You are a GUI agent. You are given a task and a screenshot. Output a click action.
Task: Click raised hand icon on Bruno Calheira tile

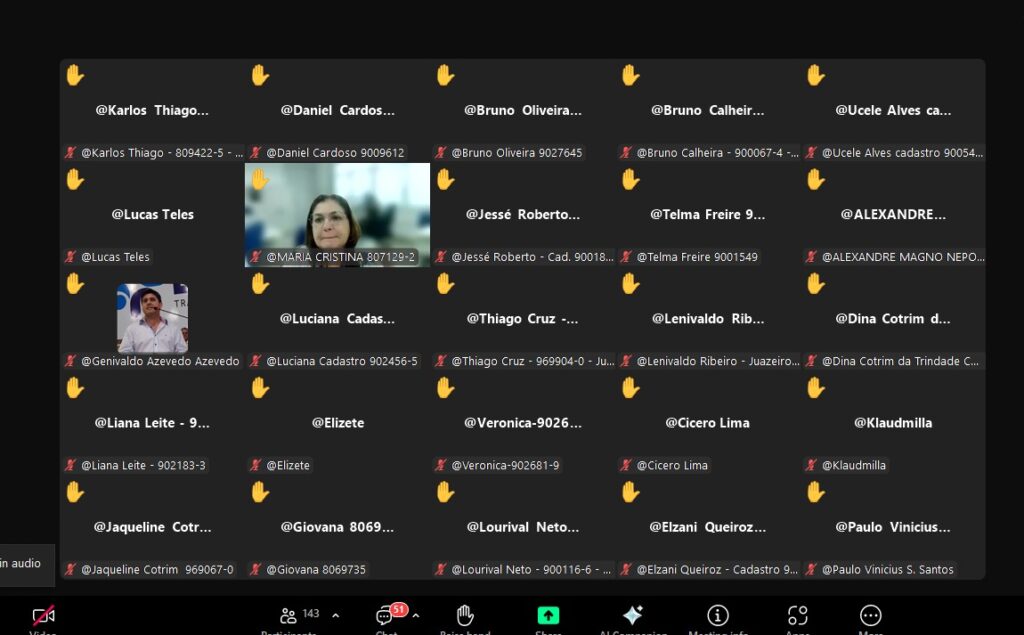[630, 75]
